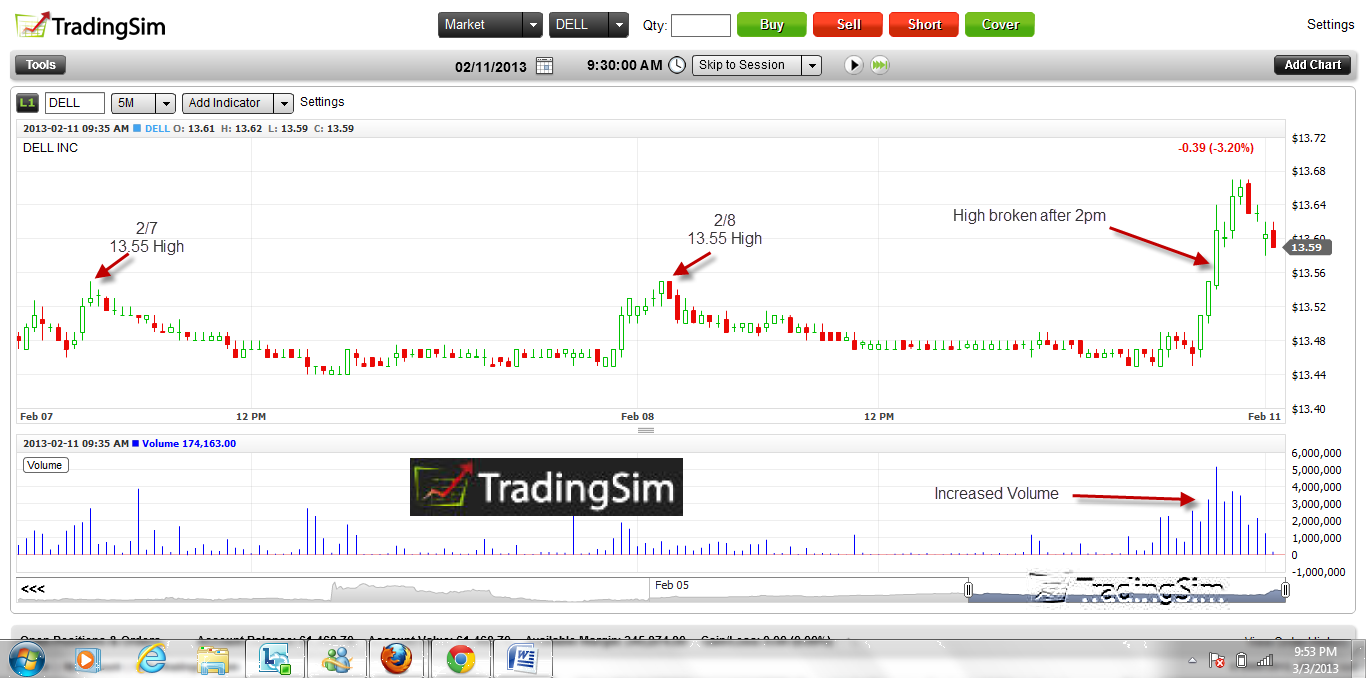This screenshot has height=678, width=1366.
Task: Expand the Market order type dropdown
Action: 533,25
